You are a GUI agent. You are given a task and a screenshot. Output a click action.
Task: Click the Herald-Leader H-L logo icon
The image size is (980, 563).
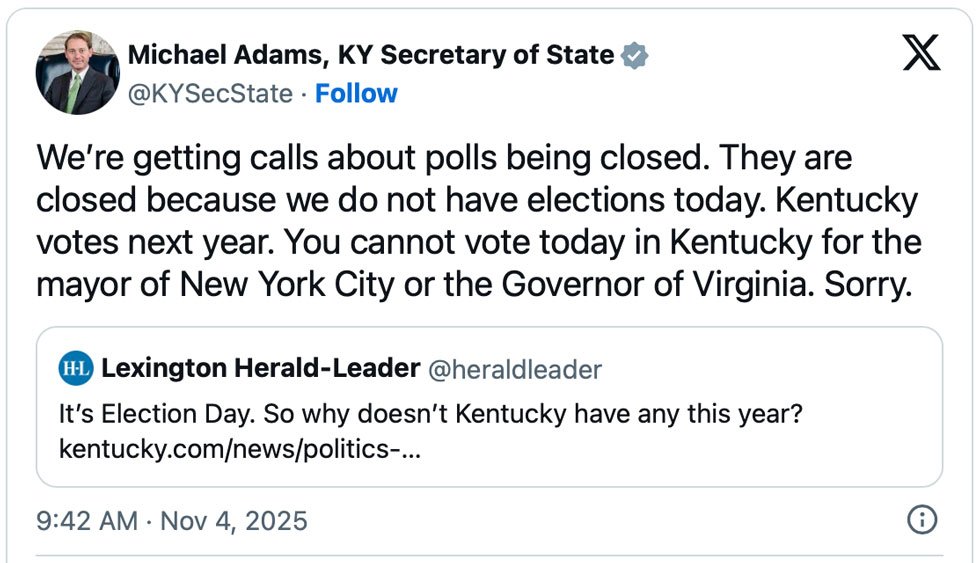coord(76,369)
